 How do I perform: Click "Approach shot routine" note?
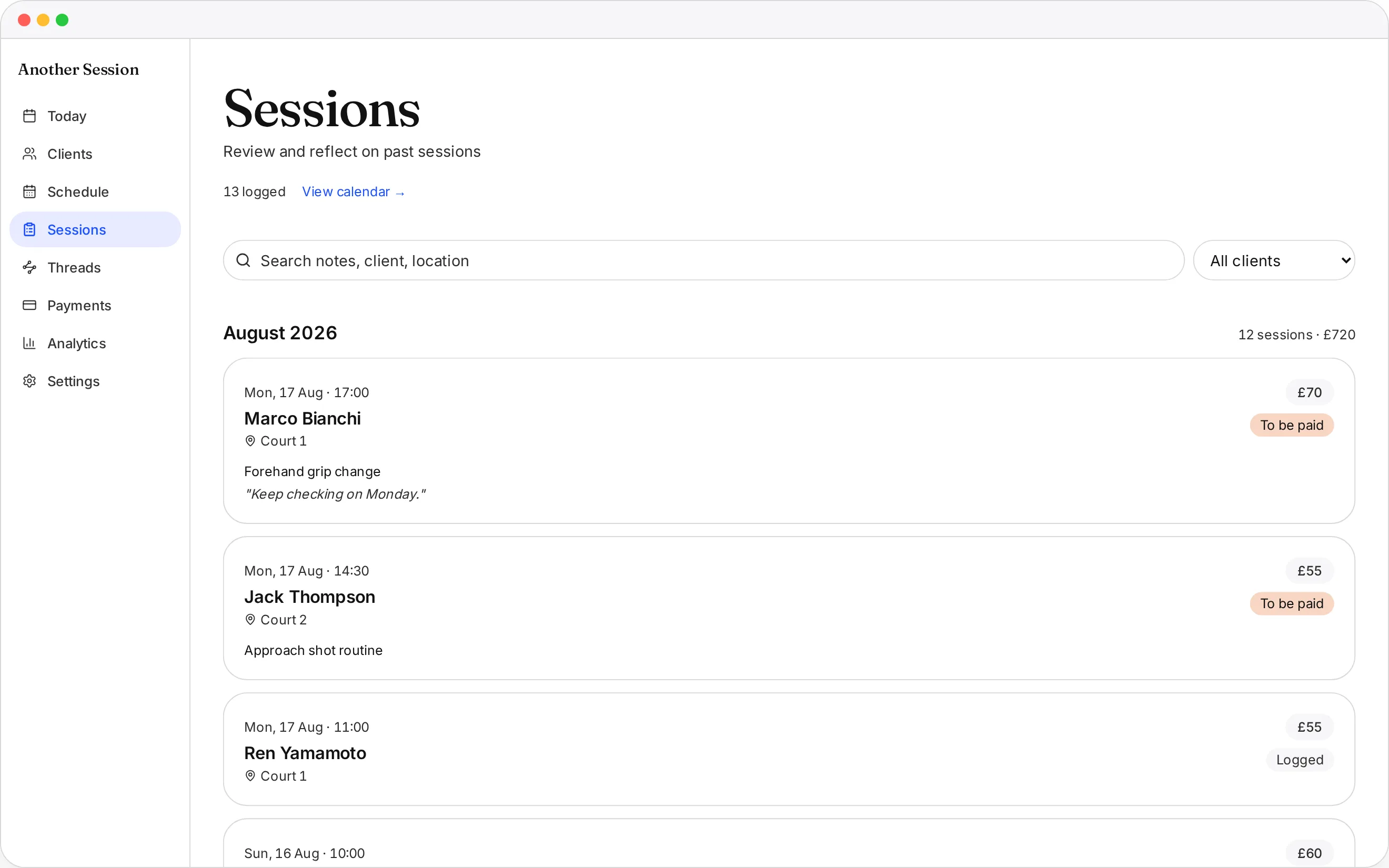314,650
